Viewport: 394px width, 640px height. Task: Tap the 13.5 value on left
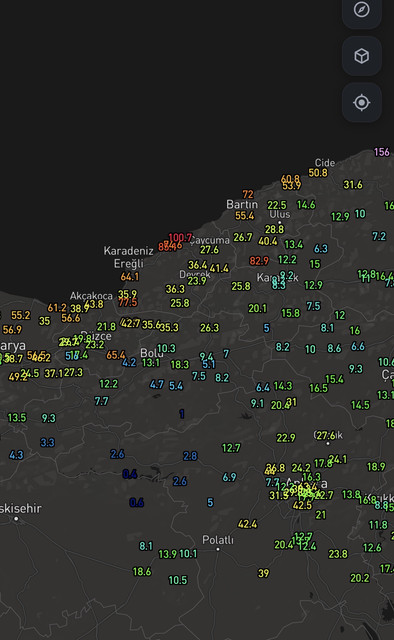point(17,417)
